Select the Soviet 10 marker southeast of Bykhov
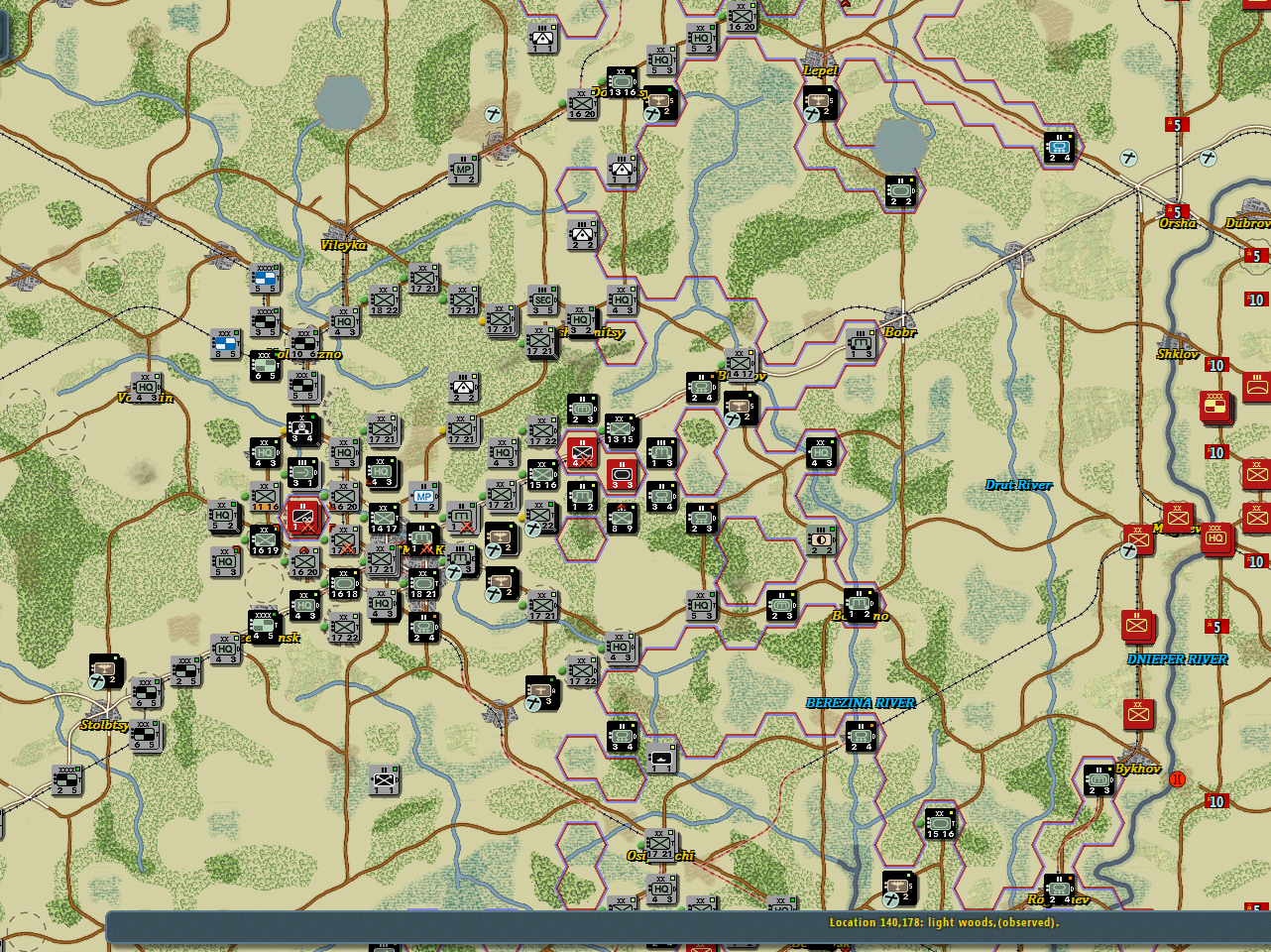 (1216, 801)
